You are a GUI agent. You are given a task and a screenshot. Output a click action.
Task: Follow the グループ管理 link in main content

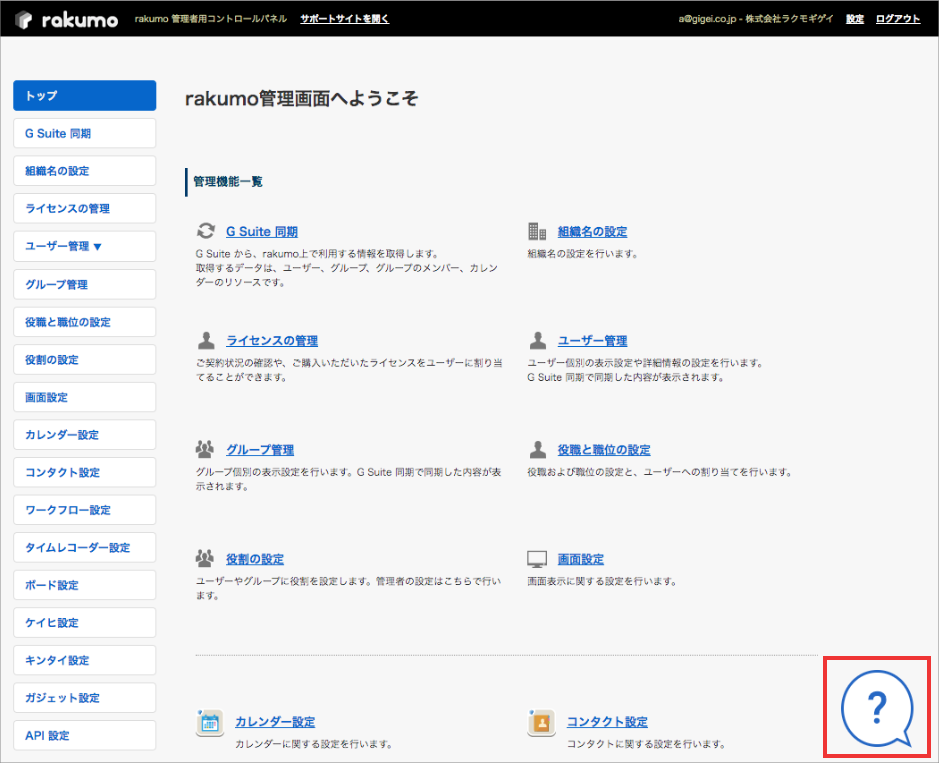260,450
